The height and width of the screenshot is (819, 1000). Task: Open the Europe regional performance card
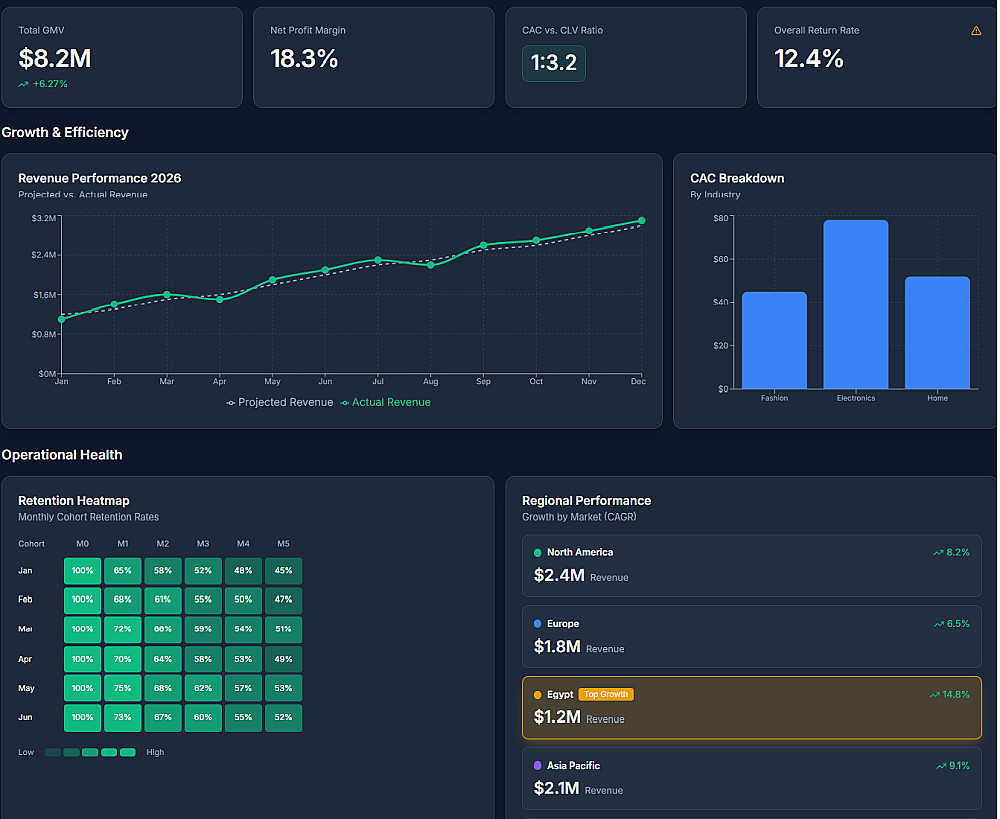(751, 637)
